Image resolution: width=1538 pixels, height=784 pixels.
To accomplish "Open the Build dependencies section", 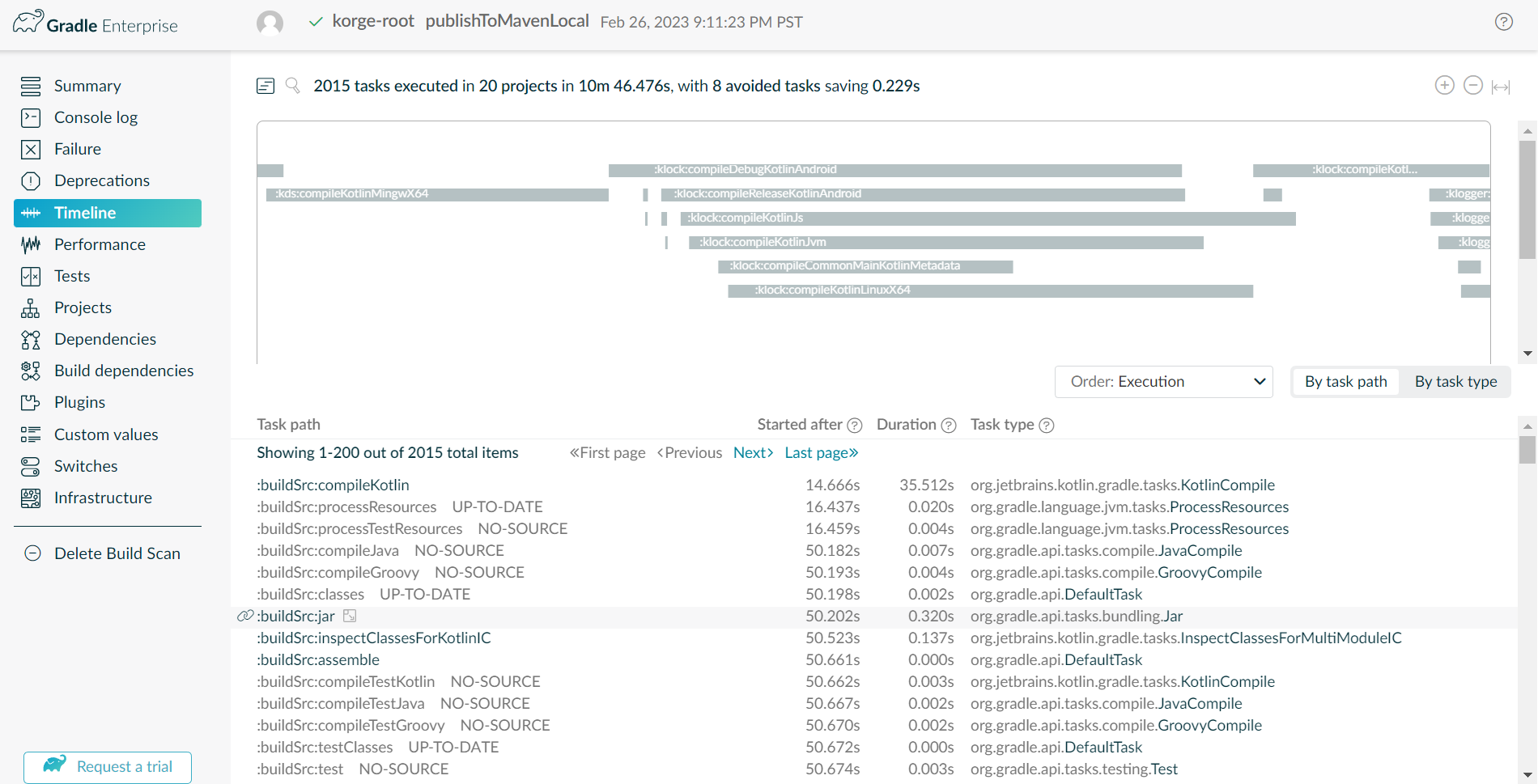I will (x=124, y=371).
